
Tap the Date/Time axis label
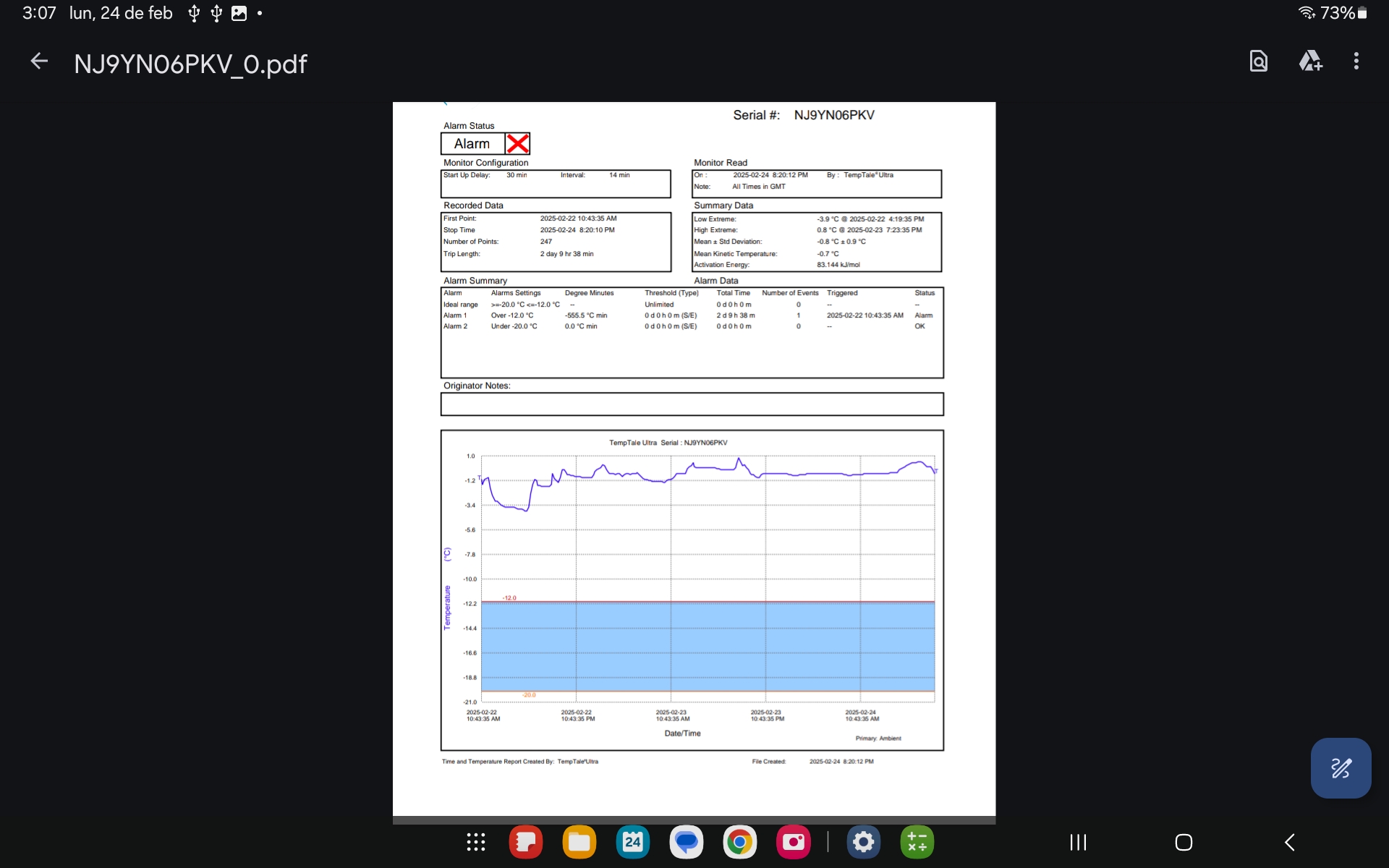(682, 733)
